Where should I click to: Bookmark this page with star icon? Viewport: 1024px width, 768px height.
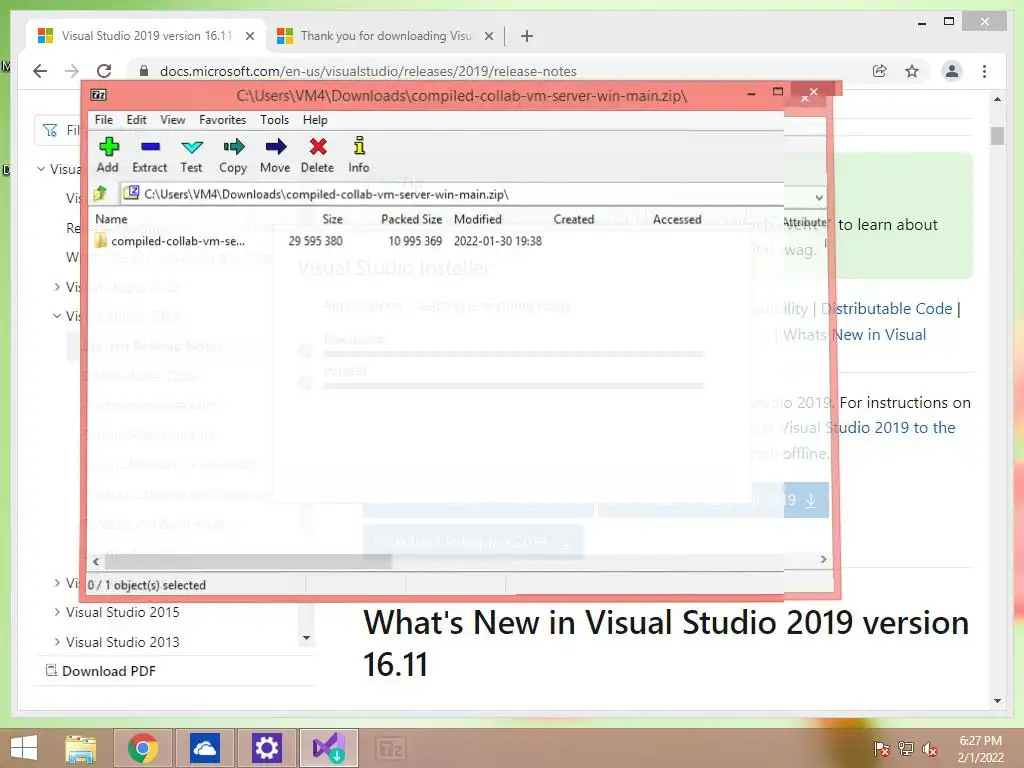(912, 71)
